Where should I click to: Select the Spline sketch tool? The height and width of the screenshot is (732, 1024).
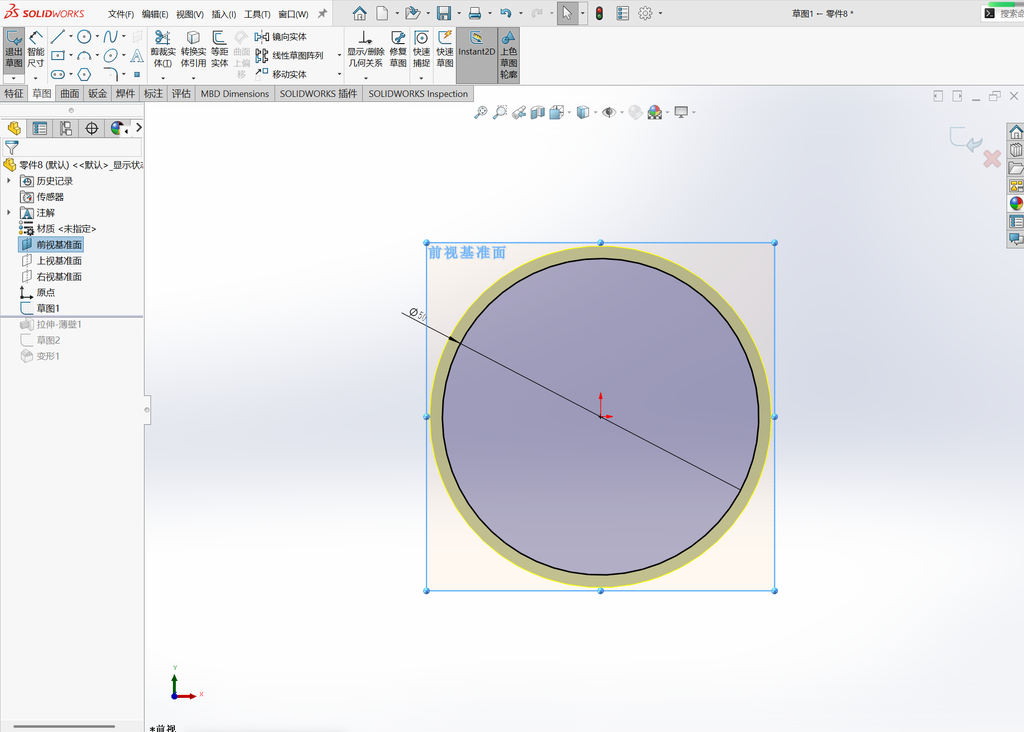[110, 37]
